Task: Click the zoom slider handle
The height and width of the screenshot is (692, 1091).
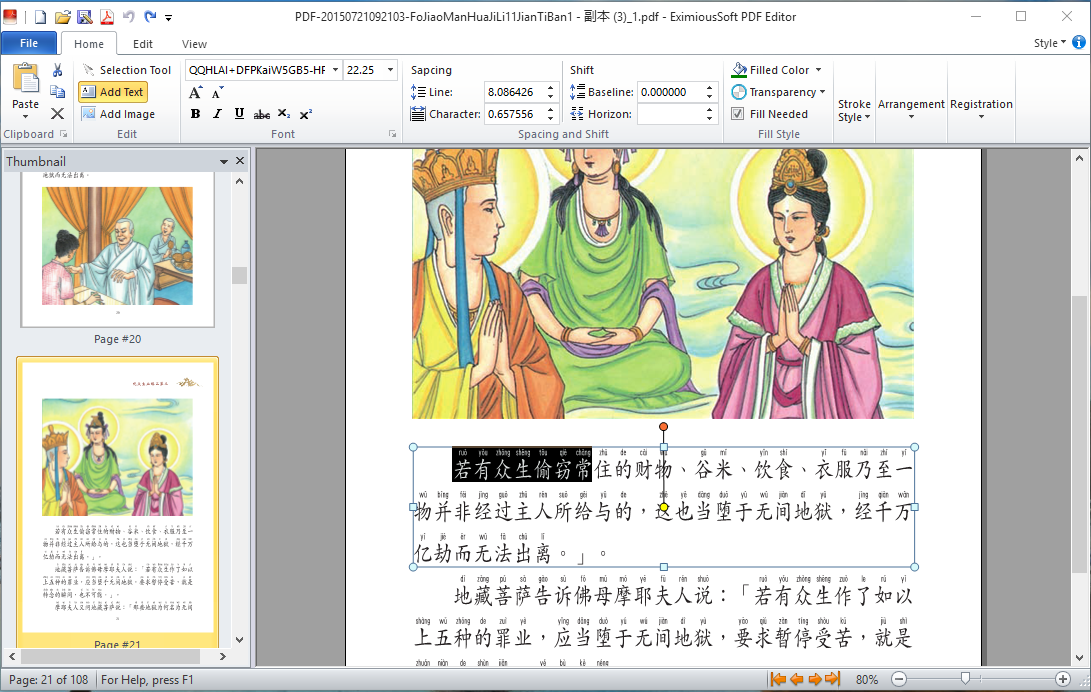Action: tap(965, 679)
